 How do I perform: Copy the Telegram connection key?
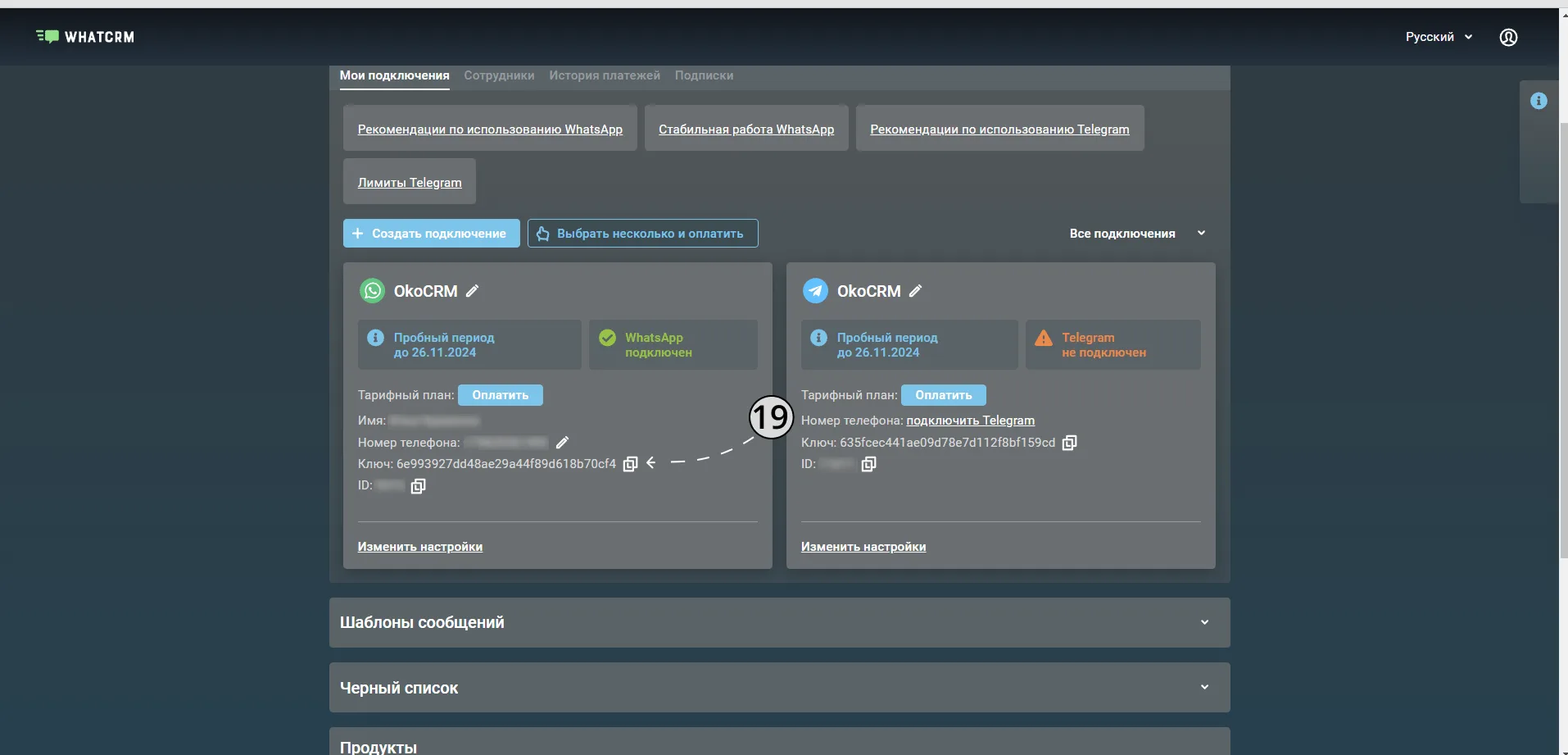pyautogui.click(x=1069, y=443)
